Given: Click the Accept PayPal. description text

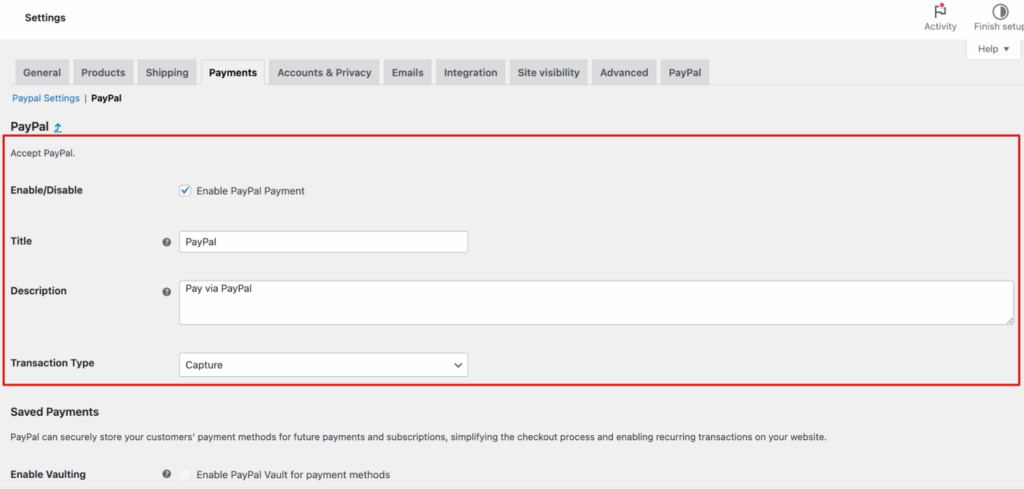Looking at the screenshot, I should point(42,154).
